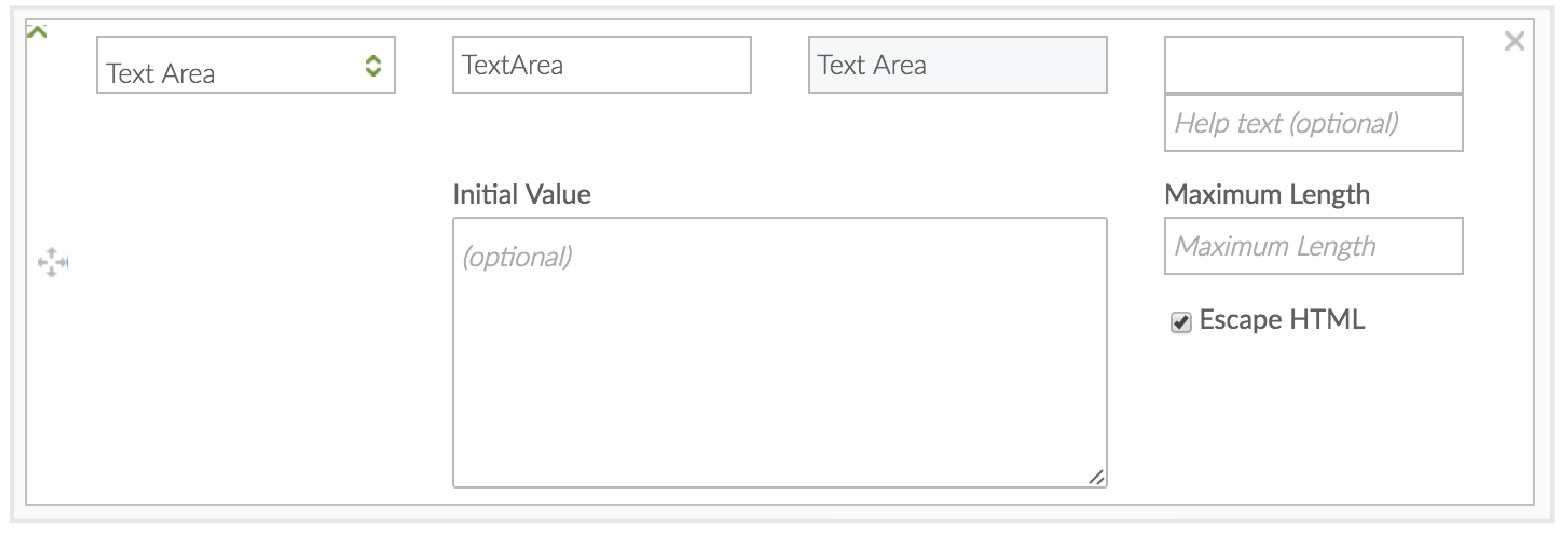Click the TextArea name input field
This screenshot has width=1562, height=536.
(x=601, y=65)
